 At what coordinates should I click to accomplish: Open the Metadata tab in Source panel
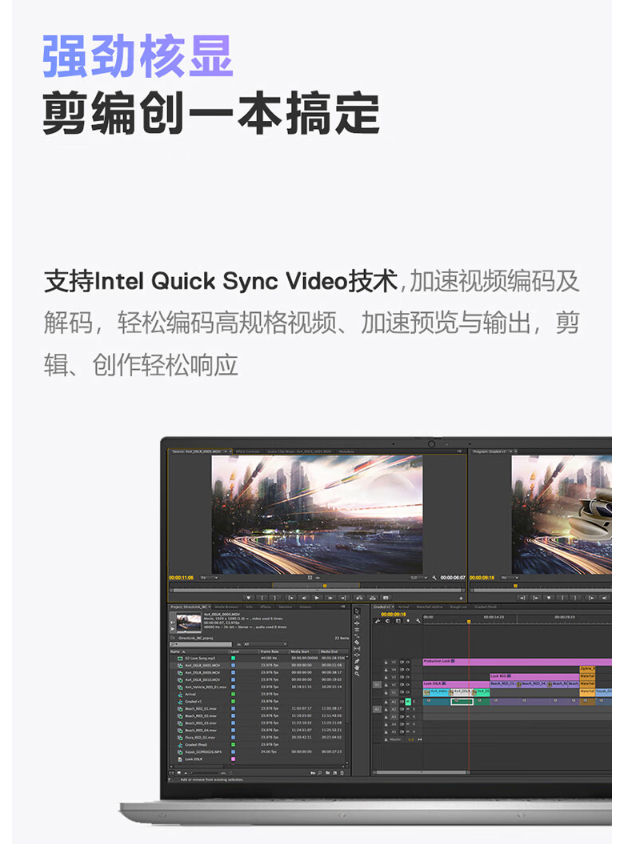click(x=346, y=452)
